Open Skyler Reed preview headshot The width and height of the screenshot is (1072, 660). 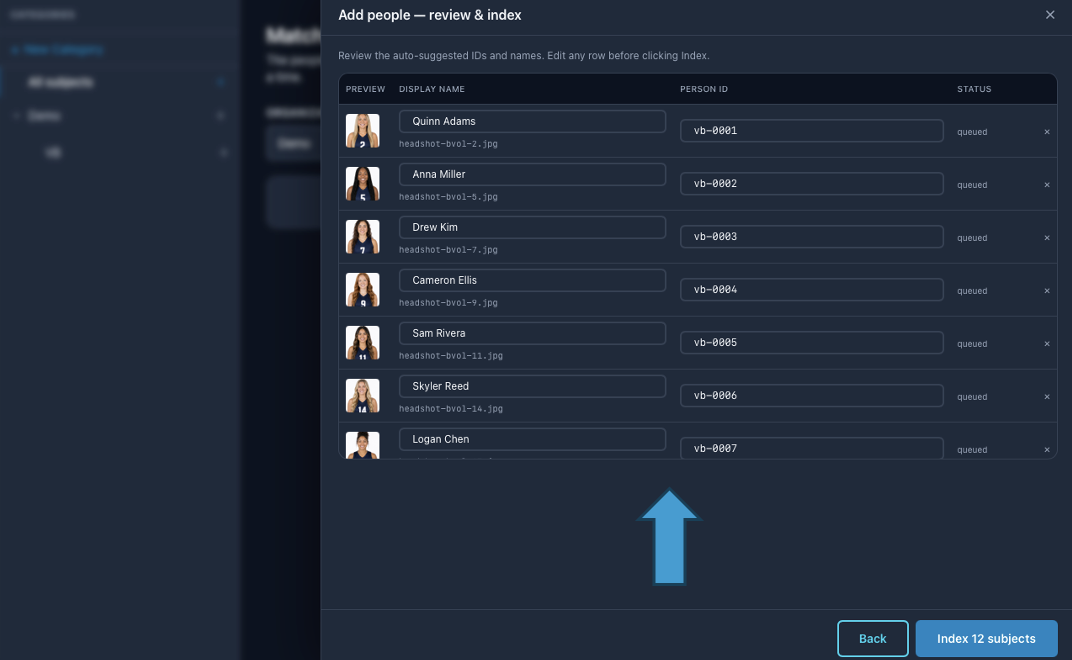pos(362,396)
